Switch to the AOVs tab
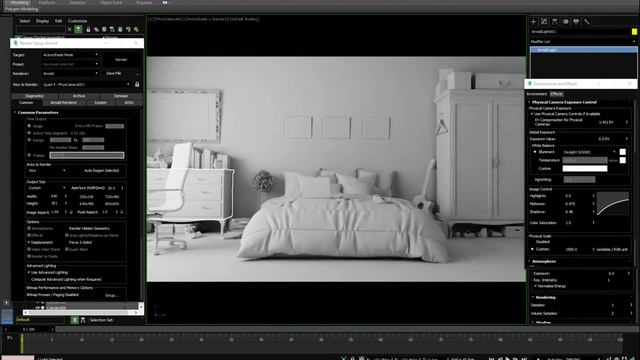 [x=129, y=102]
